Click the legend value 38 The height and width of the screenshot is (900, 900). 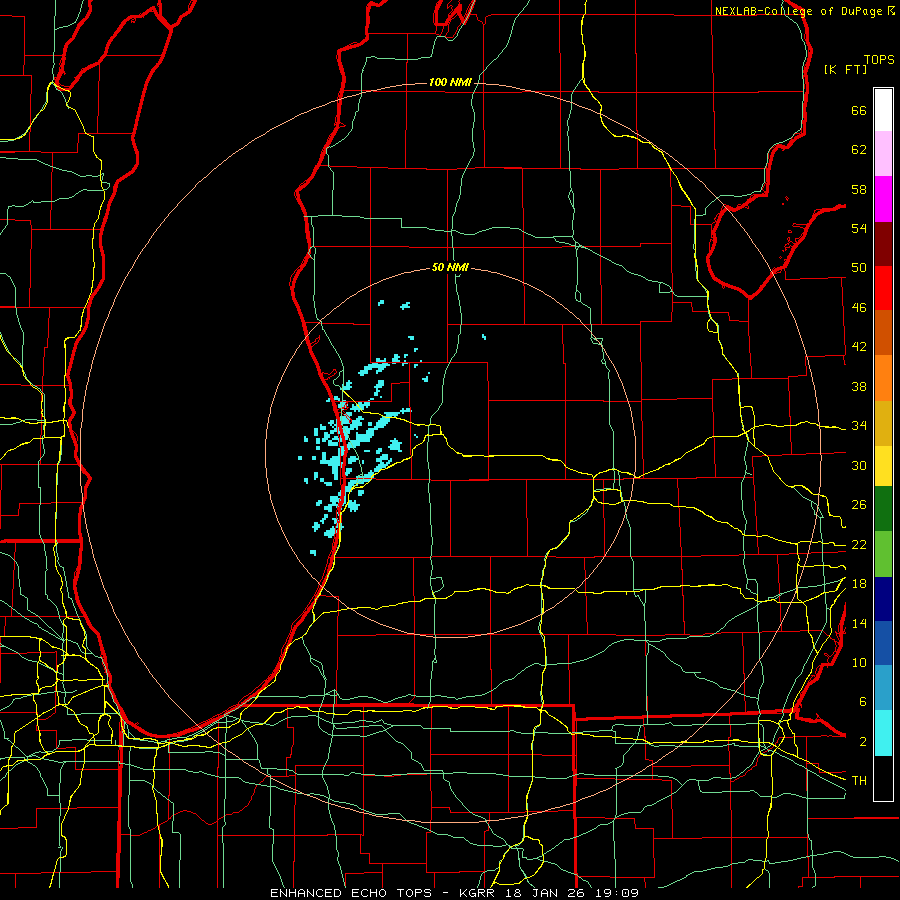pyautogui.click(x=859, y=386)
